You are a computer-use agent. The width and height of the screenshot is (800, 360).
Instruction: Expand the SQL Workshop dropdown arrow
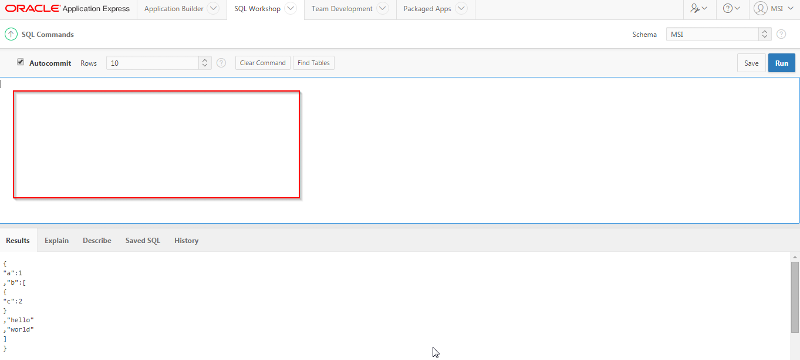290,9
